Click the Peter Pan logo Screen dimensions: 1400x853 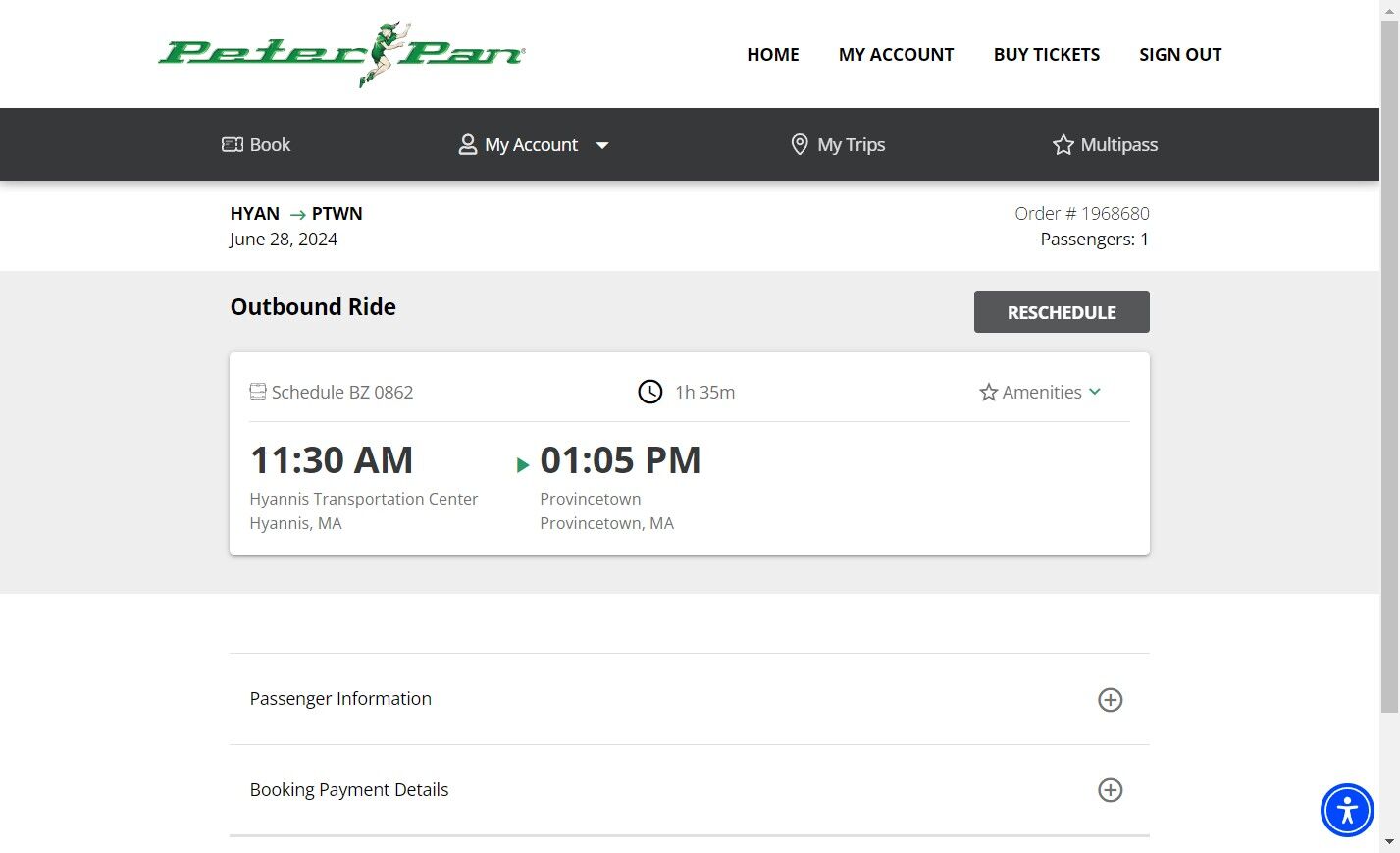[x=341, y=54]
